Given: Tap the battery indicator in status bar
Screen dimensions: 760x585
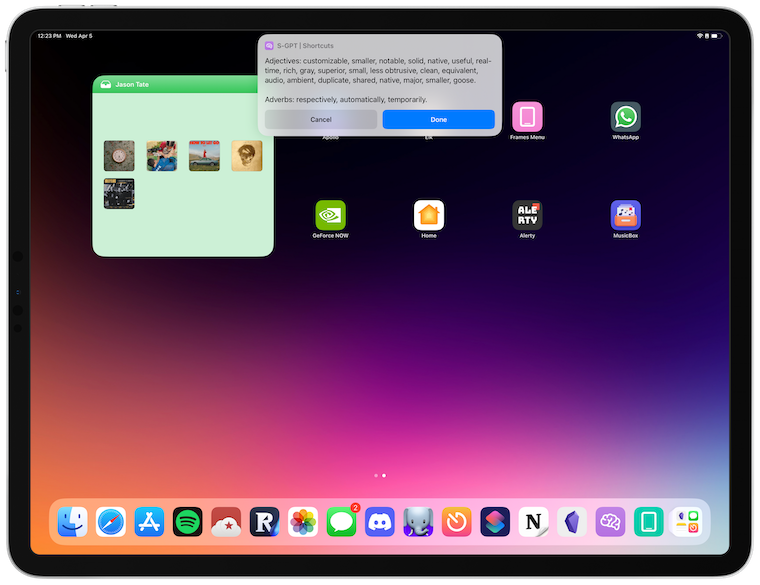Looking at the screenshot, I should tap(716, 36).
